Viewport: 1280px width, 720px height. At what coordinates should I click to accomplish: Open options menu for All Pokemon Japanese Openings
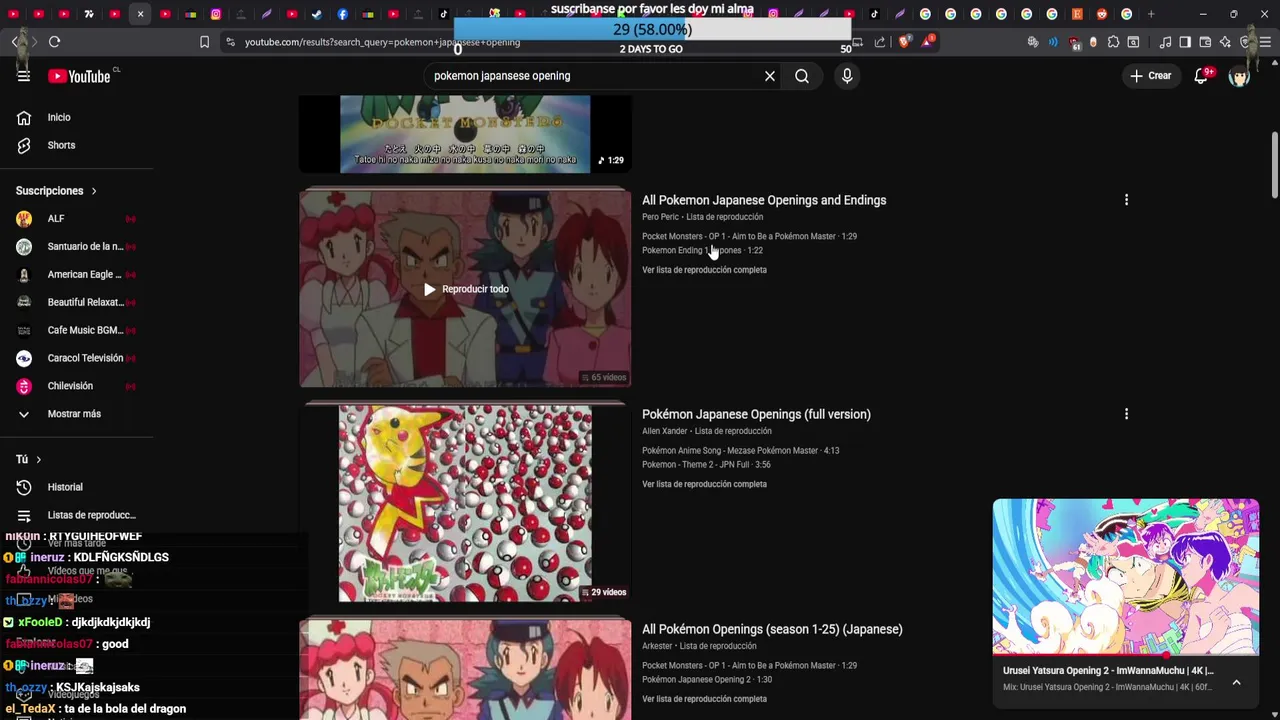coord(1126,200)
